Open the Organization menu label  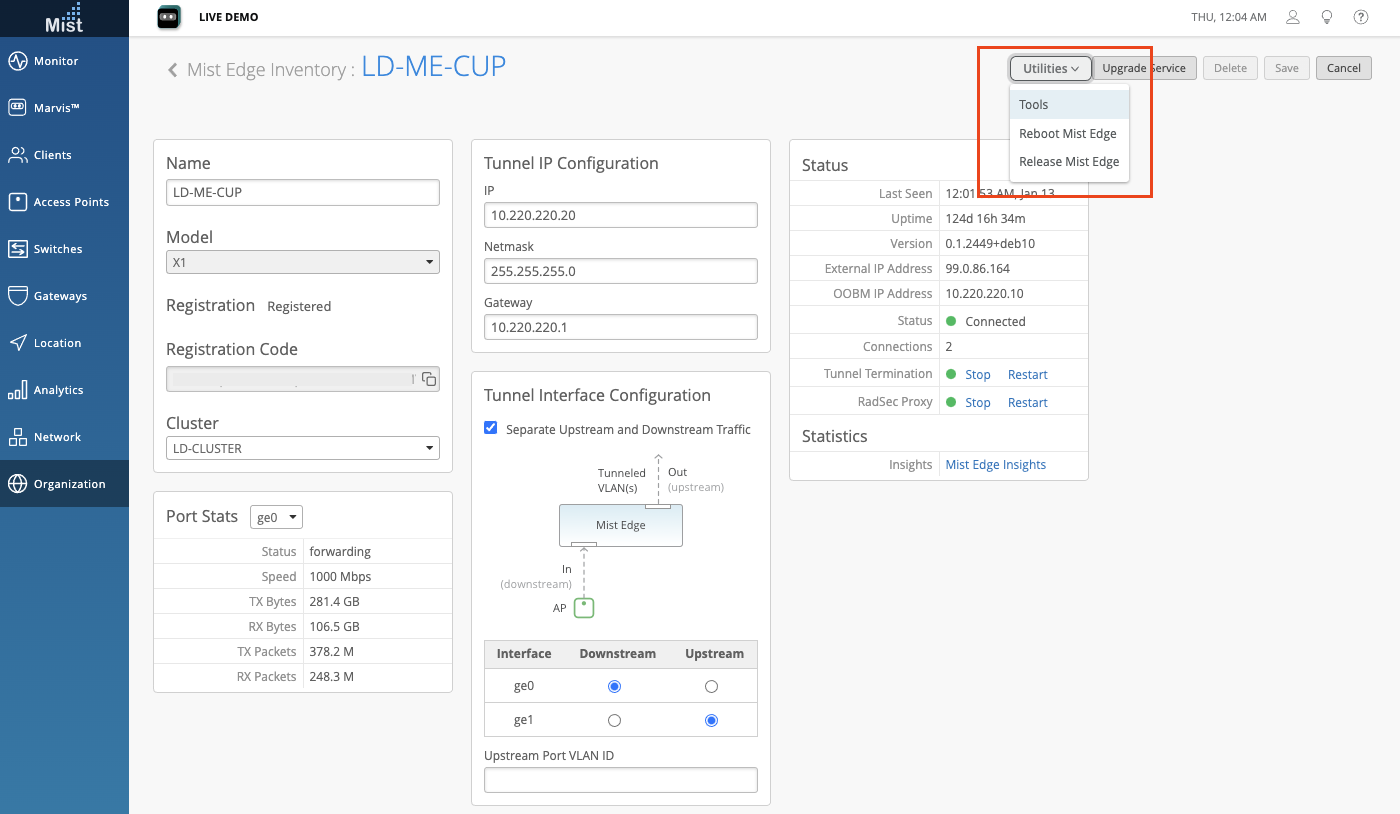[x=70, y=484]
